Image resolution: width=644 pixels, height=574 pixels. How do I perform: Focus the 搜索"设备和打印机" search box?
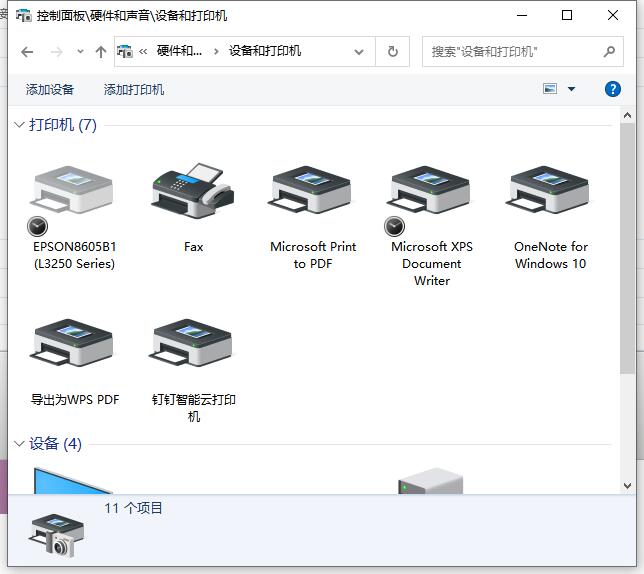pos(522,52)
